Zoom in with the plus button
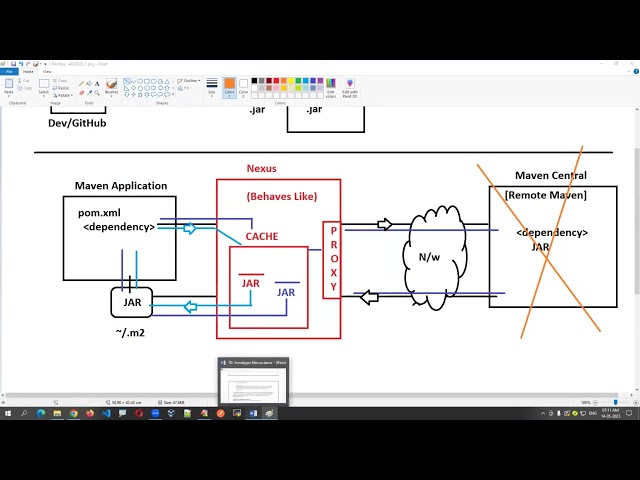The width and height of the screenshot is (640, 480). coord(636,402)
